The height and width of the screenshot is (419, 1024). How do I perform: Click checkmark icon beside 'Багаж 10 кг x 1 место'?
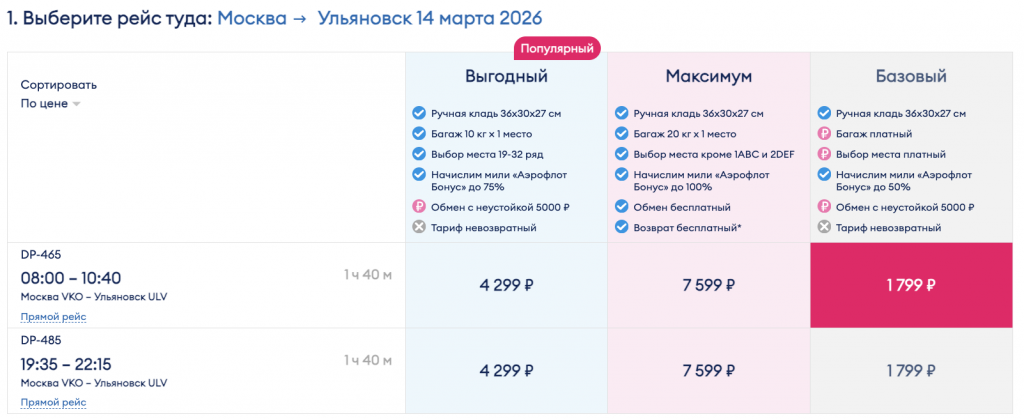coord(420,133)
